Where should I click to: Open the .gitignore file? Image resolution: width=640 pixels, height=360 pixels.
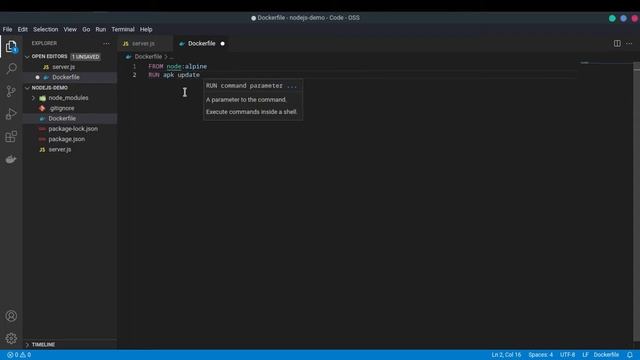(70, 108)
